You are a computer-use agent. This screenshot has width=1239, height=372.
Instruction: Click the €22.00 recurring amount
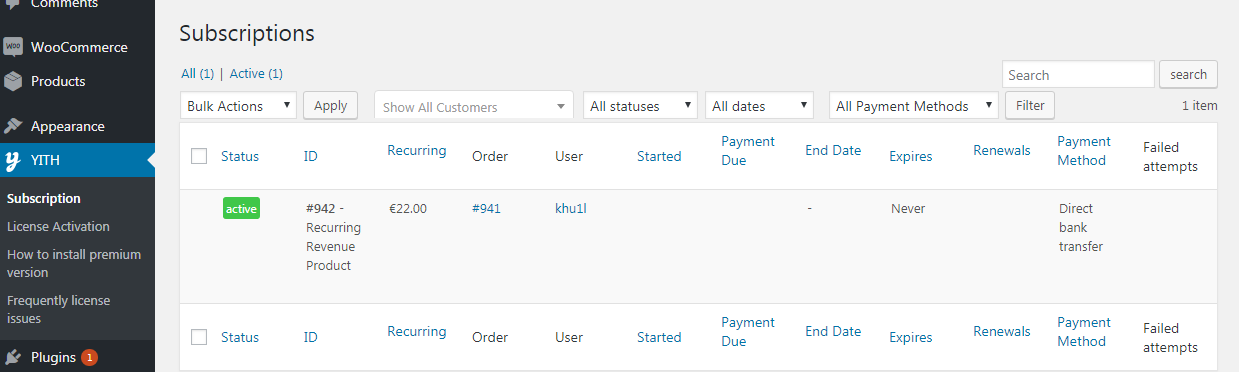click(408, 208)
